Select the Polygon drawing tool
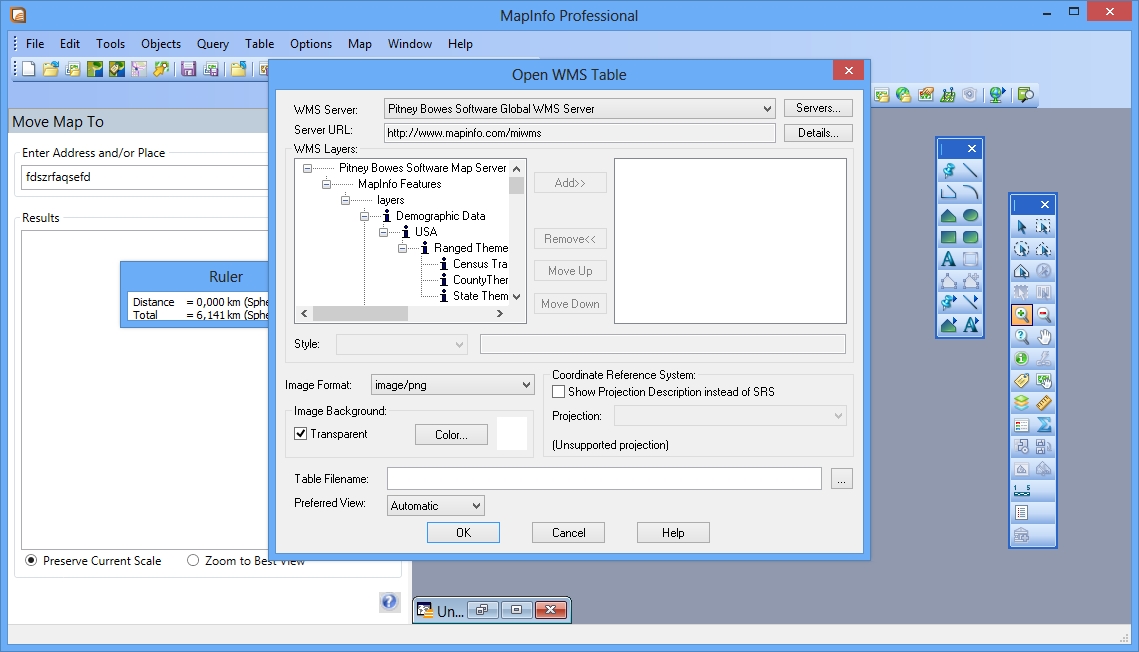The height and width of the screenshot is (652, 1139). pos(949,215)
